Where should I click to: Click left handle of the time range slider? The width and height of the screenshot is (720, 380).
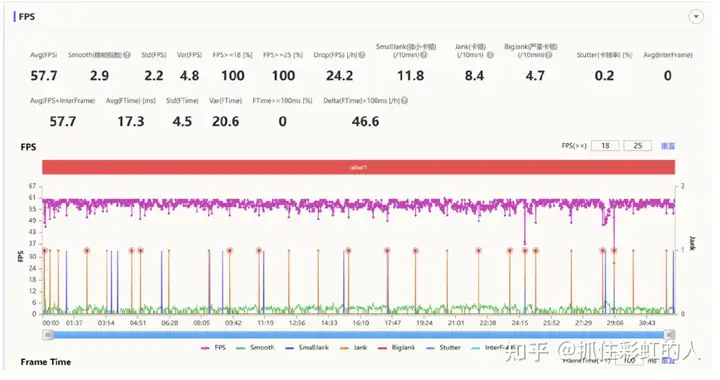pos(47,335)
